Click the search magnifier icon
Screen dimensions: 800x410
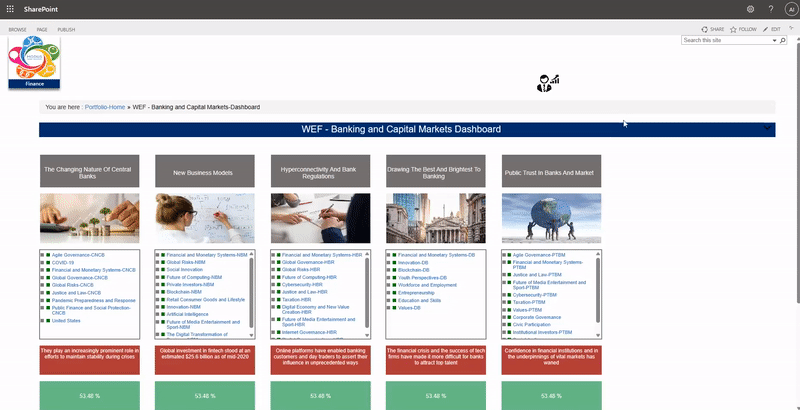pos(783,40)
